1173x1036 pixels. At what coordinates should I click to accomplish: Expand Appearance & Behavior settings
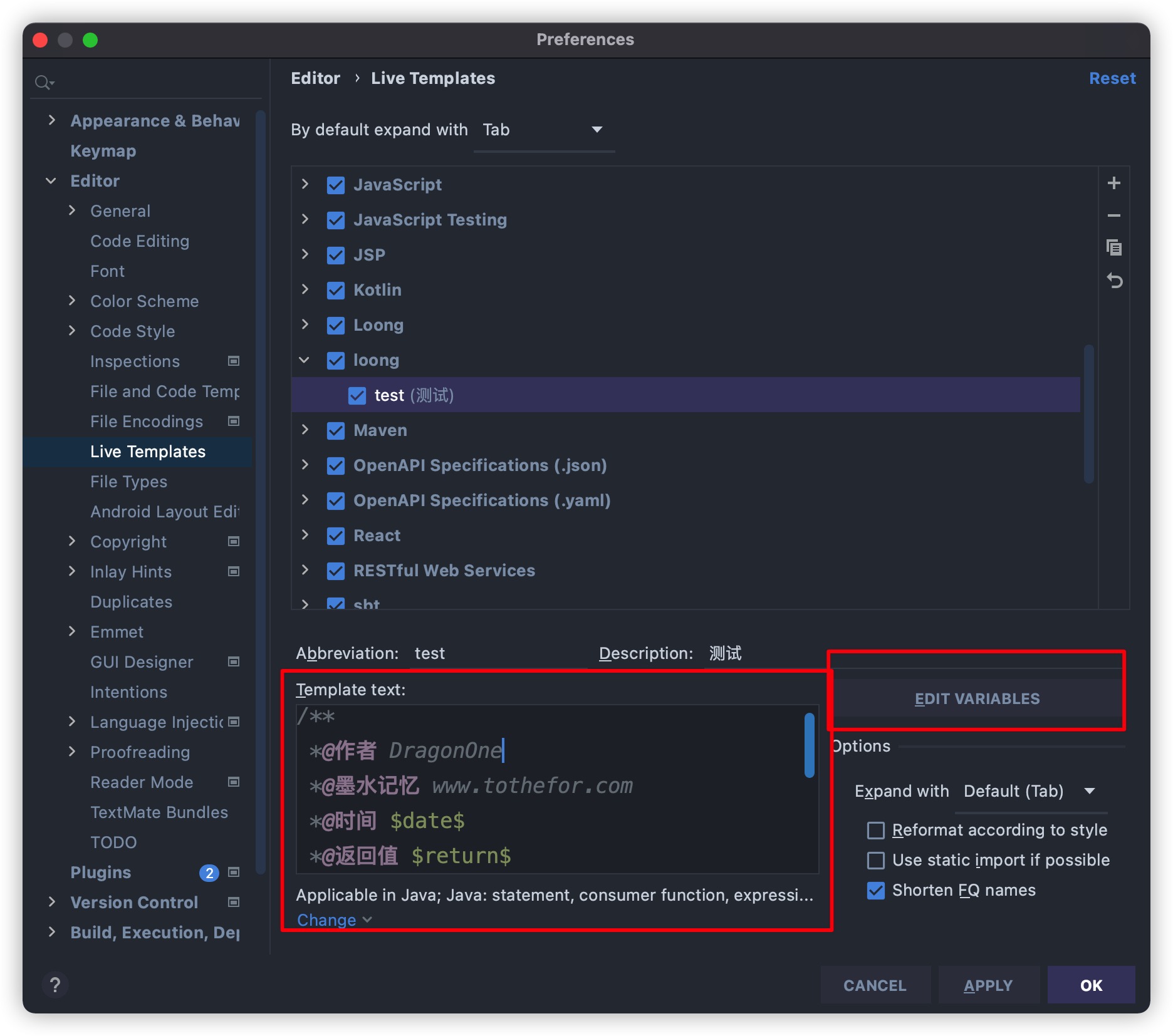pyautogui.click(x=51, y=120)
